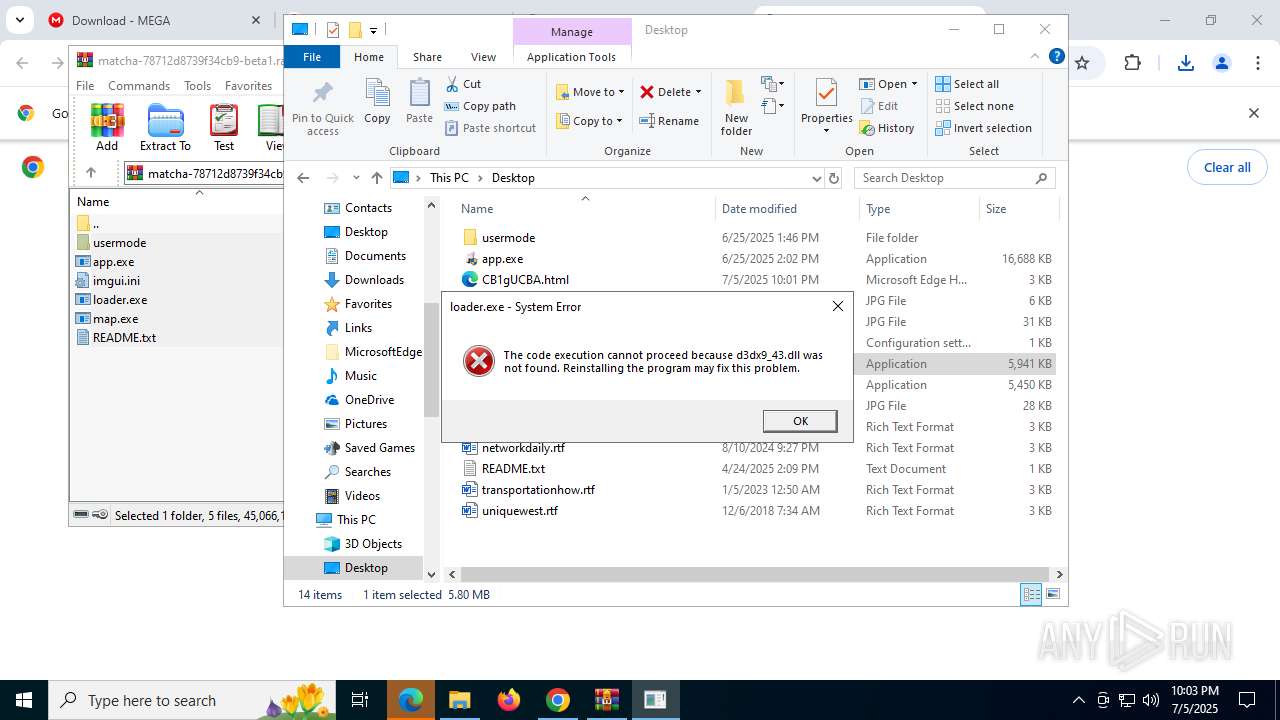Expand the address bar history dropdown
Image resolution: width=1280 pixels, height=720 pixels.
tap(816, 178)
